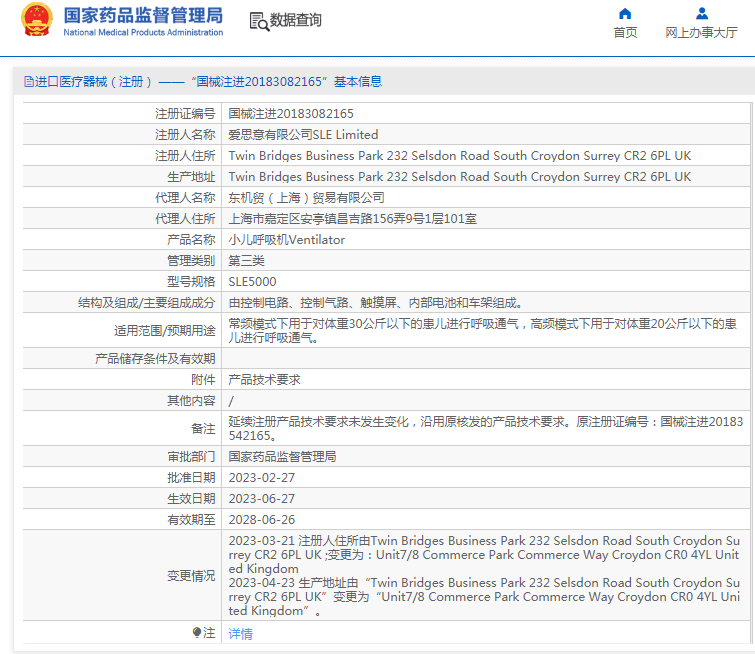The height and width of the screenshot is (654, 755).
Task: Click the registrant name 爱思意有限公司SLE Limited
Action: 303,135
